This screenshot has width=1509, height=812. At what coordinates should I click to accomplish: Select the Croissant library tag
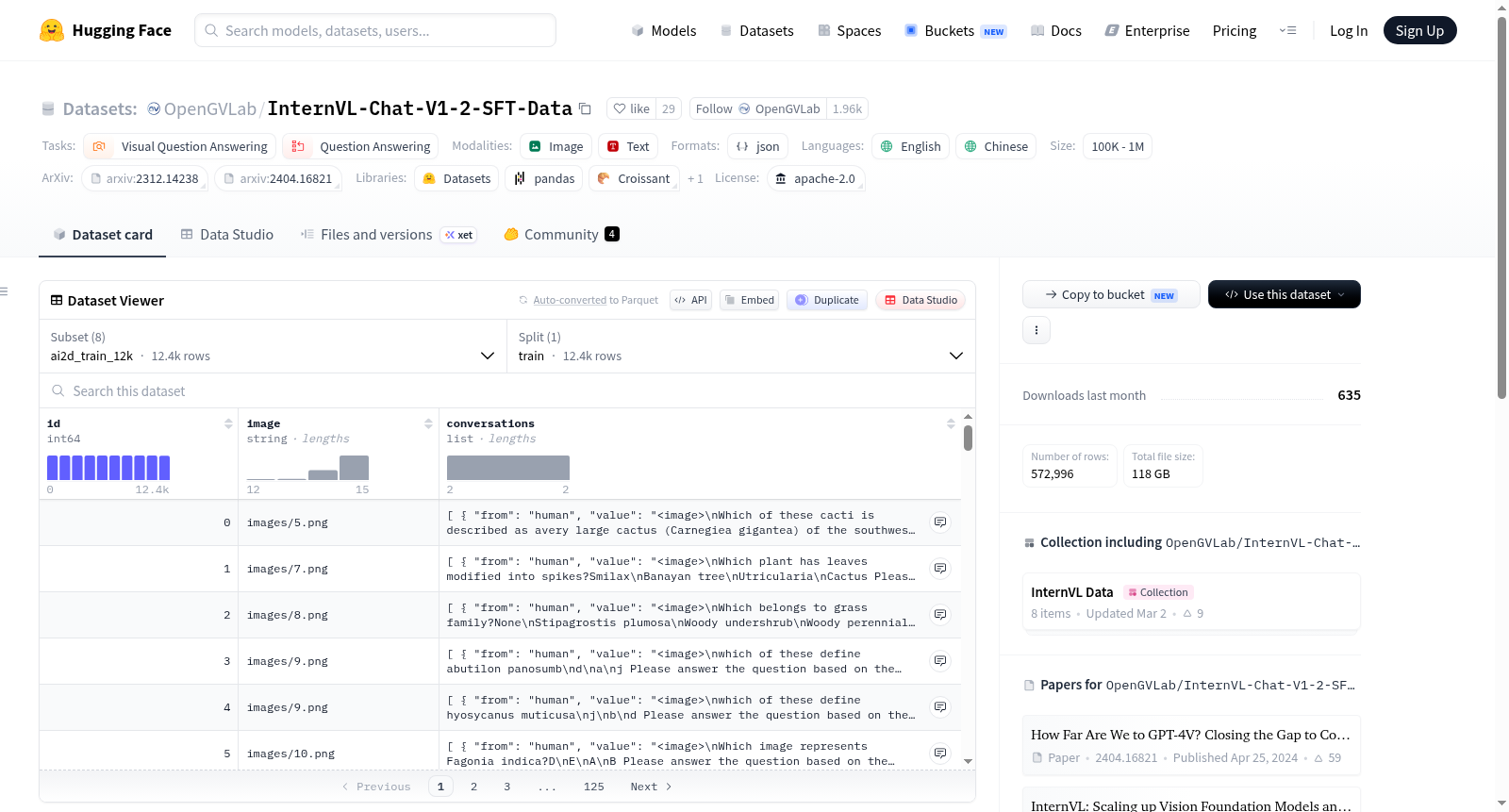[x=634, y=178]
